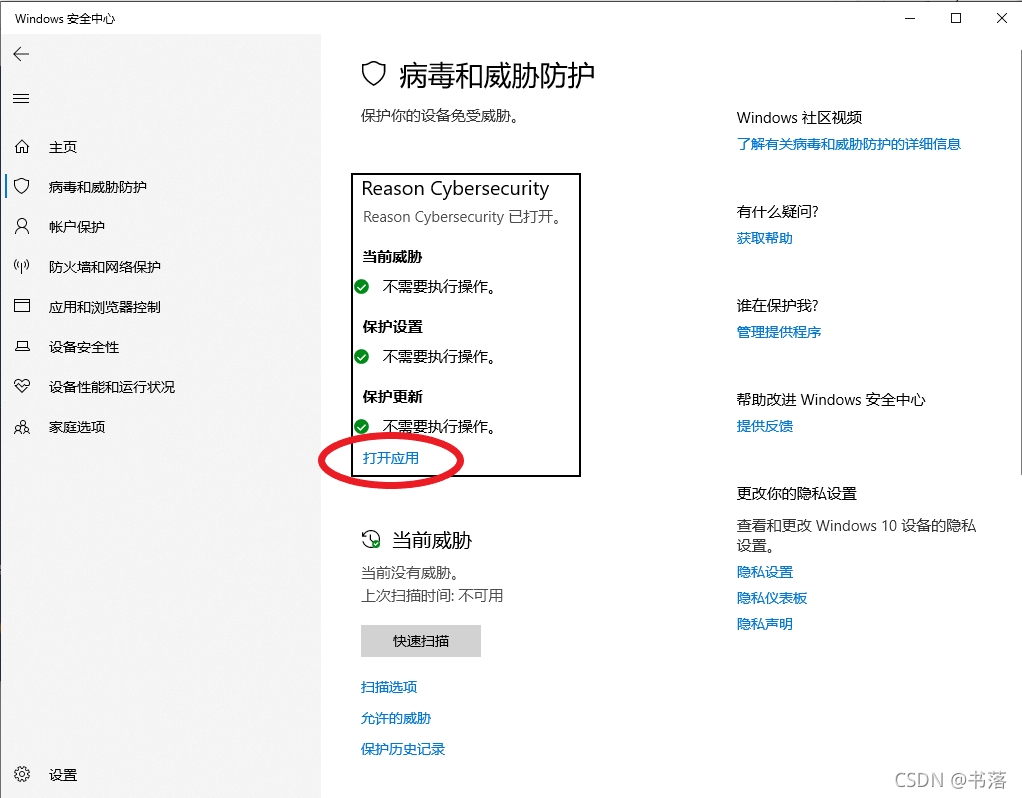This screenshot has height=798, width=1022.
Task: Click the family icon for 家庭选项
Action: pyautogui.click(x=22, y=427)
